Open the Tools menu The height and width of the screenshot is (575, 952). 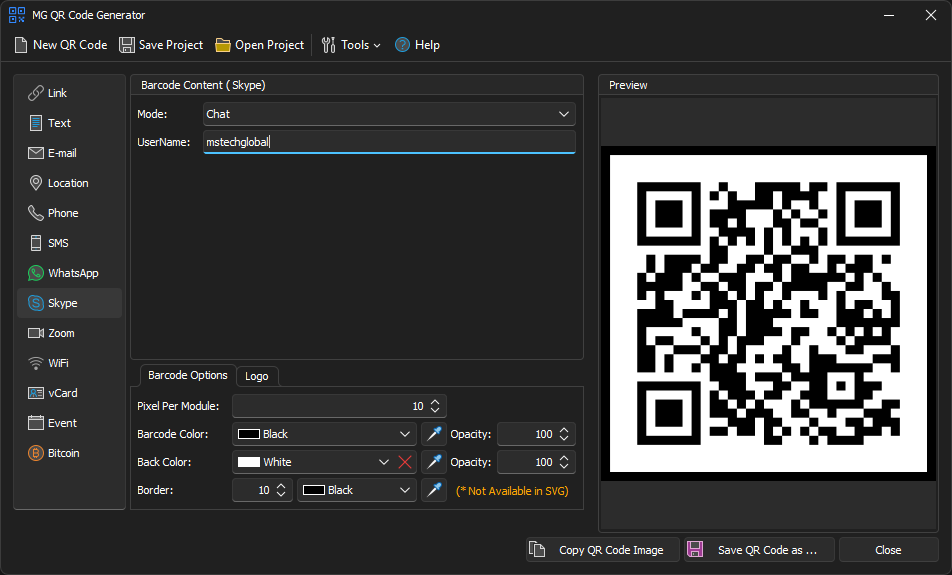pos(351,45)
